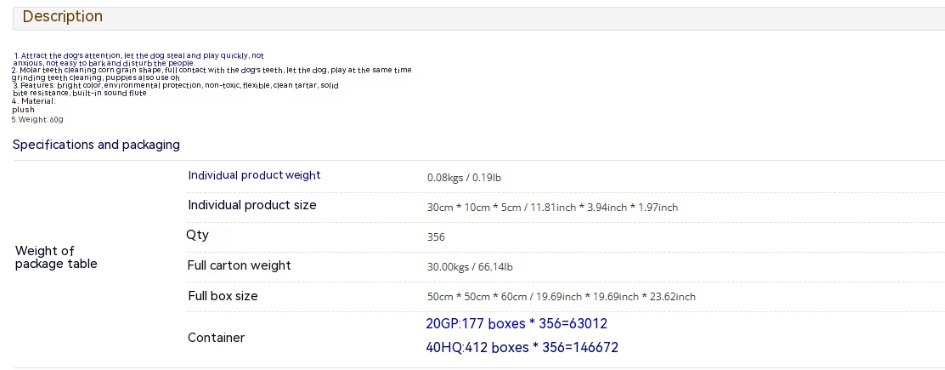Click the description line about attracting the dog's attention
Viewport: 945px width, 370px height.
(138, 59)
